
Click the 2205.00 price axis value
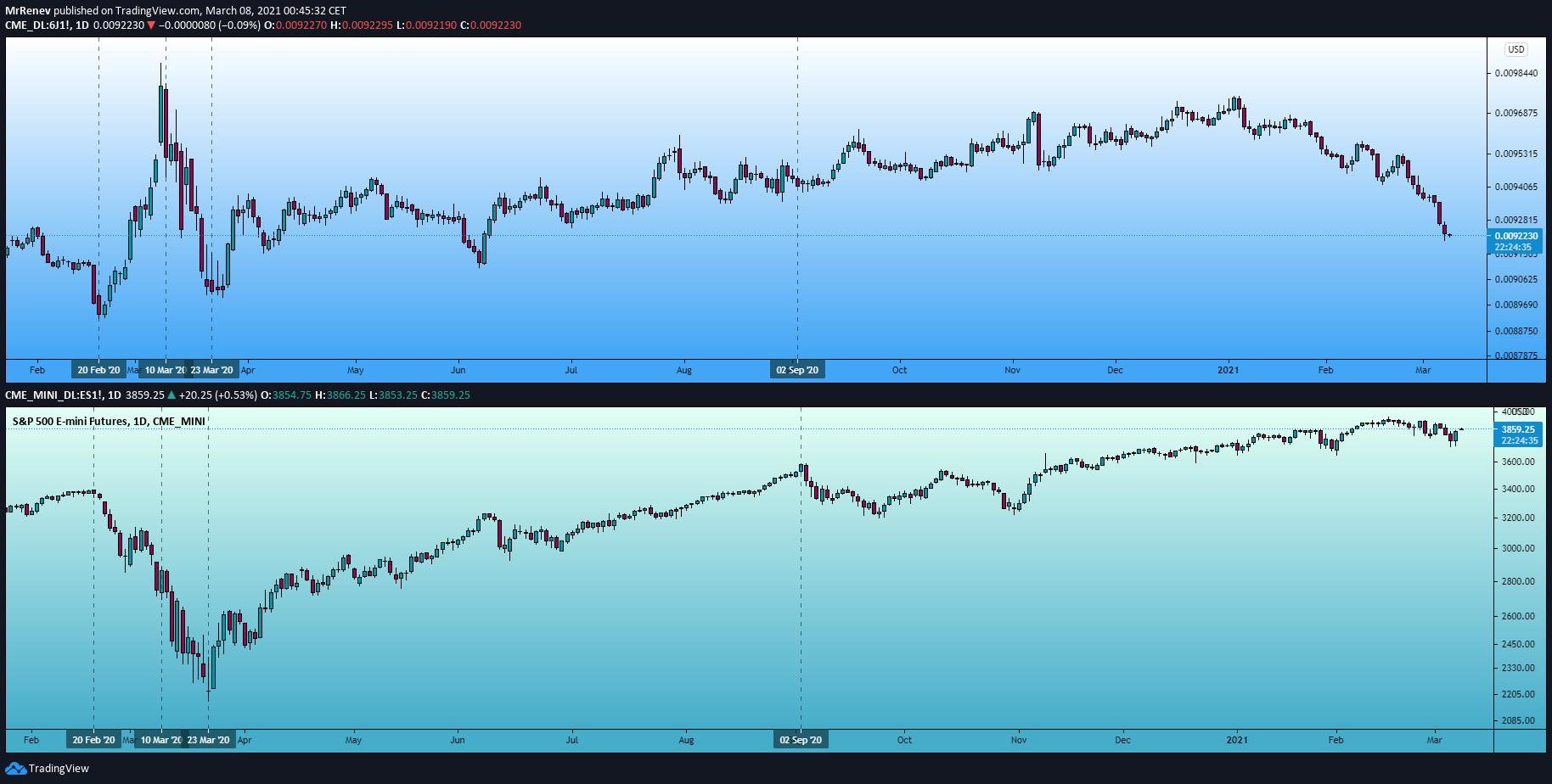click(x=1518, y=695)
